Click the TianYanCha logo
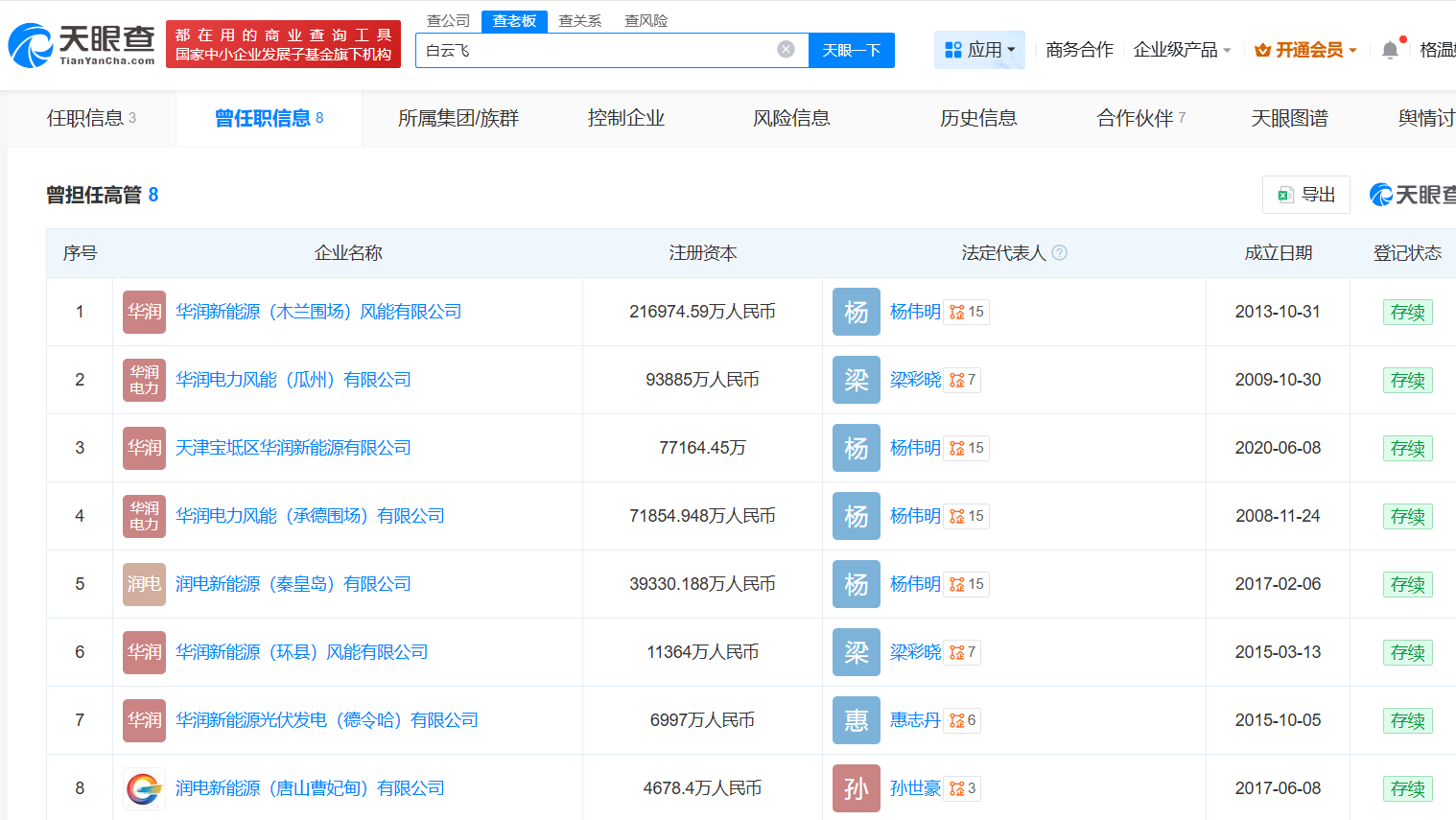 82,44
